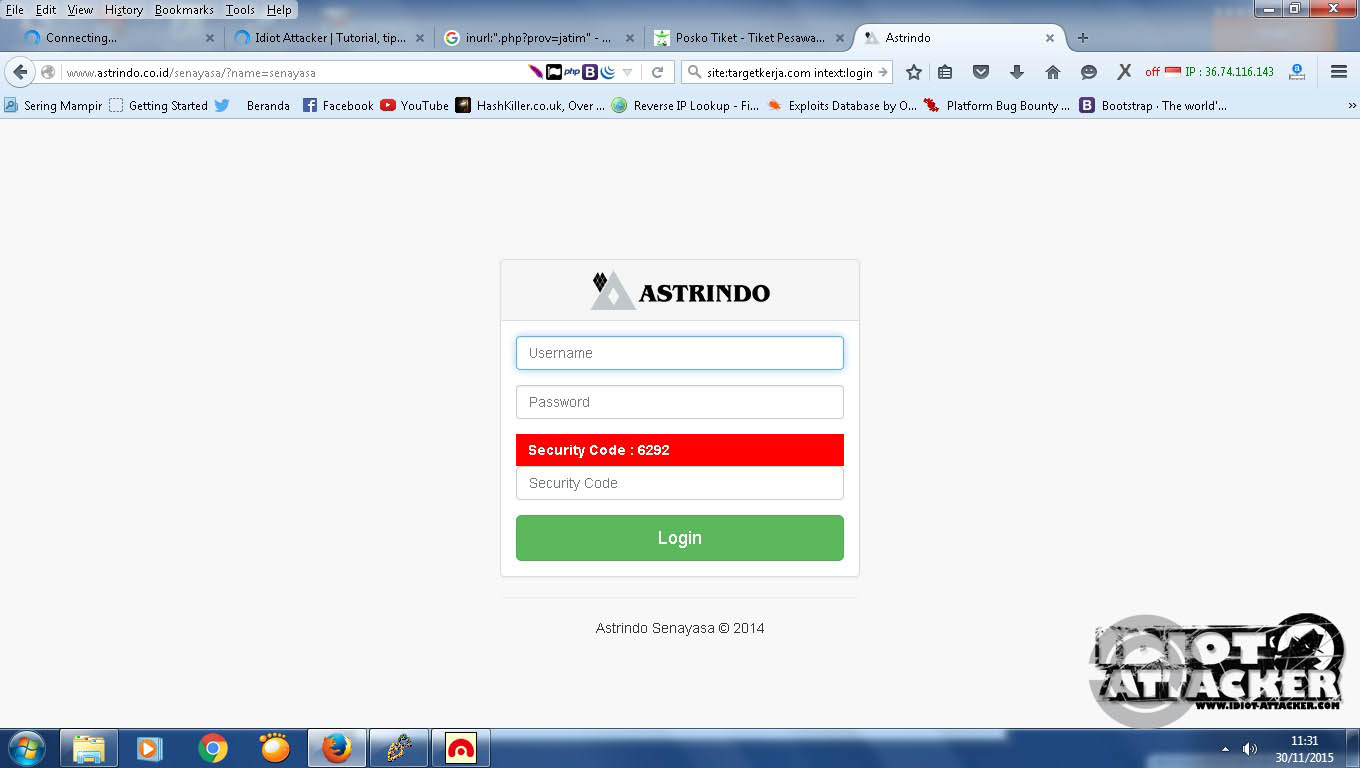Screen dimensions: 1360x768
Task: Open the Sering Mampir bookmark
Action: 53,105
